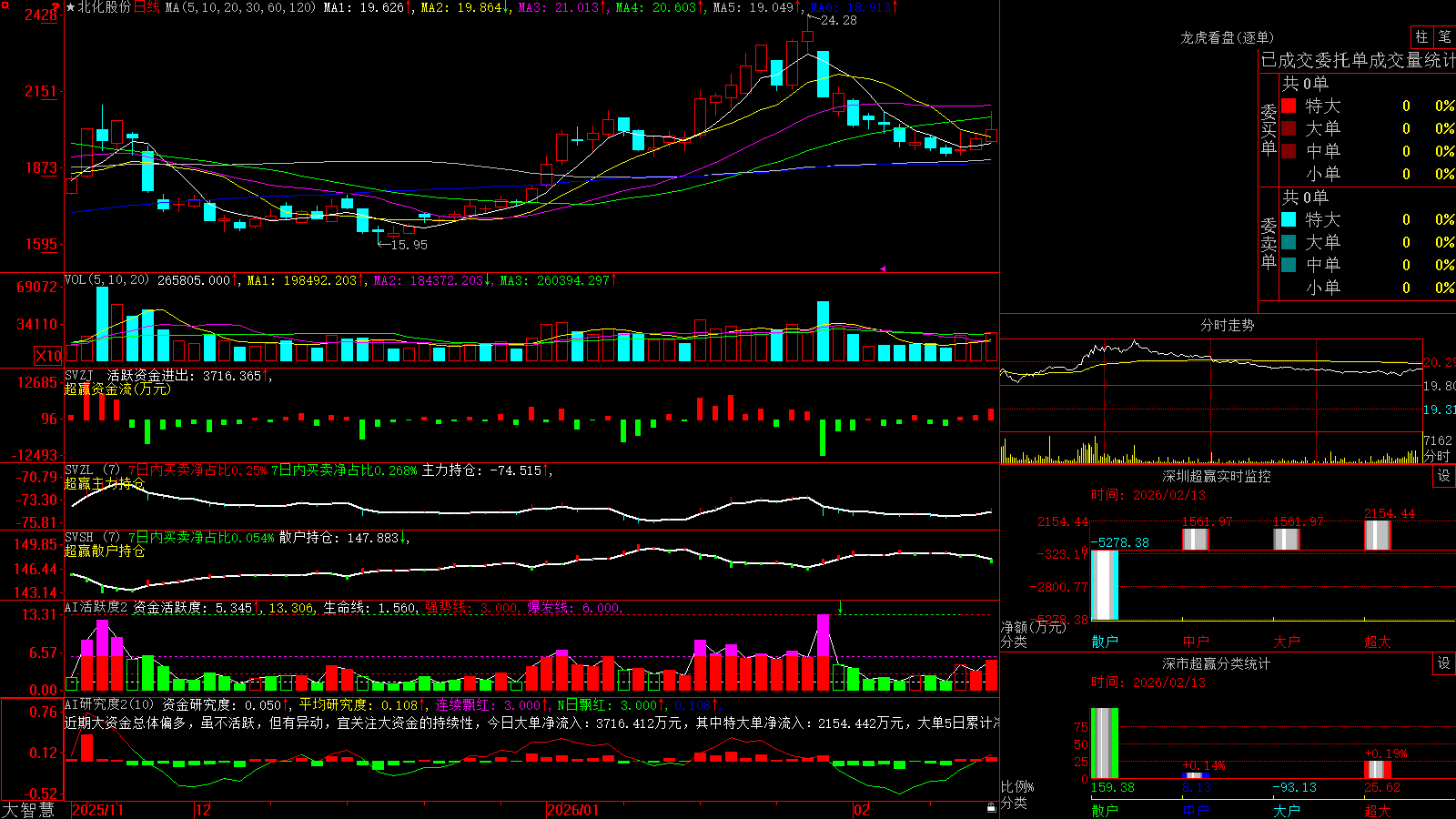The image size is (1456, 819).
Task: Click the -5278.38 散户 bar in 实时监控
Action: pos(1105,585)
